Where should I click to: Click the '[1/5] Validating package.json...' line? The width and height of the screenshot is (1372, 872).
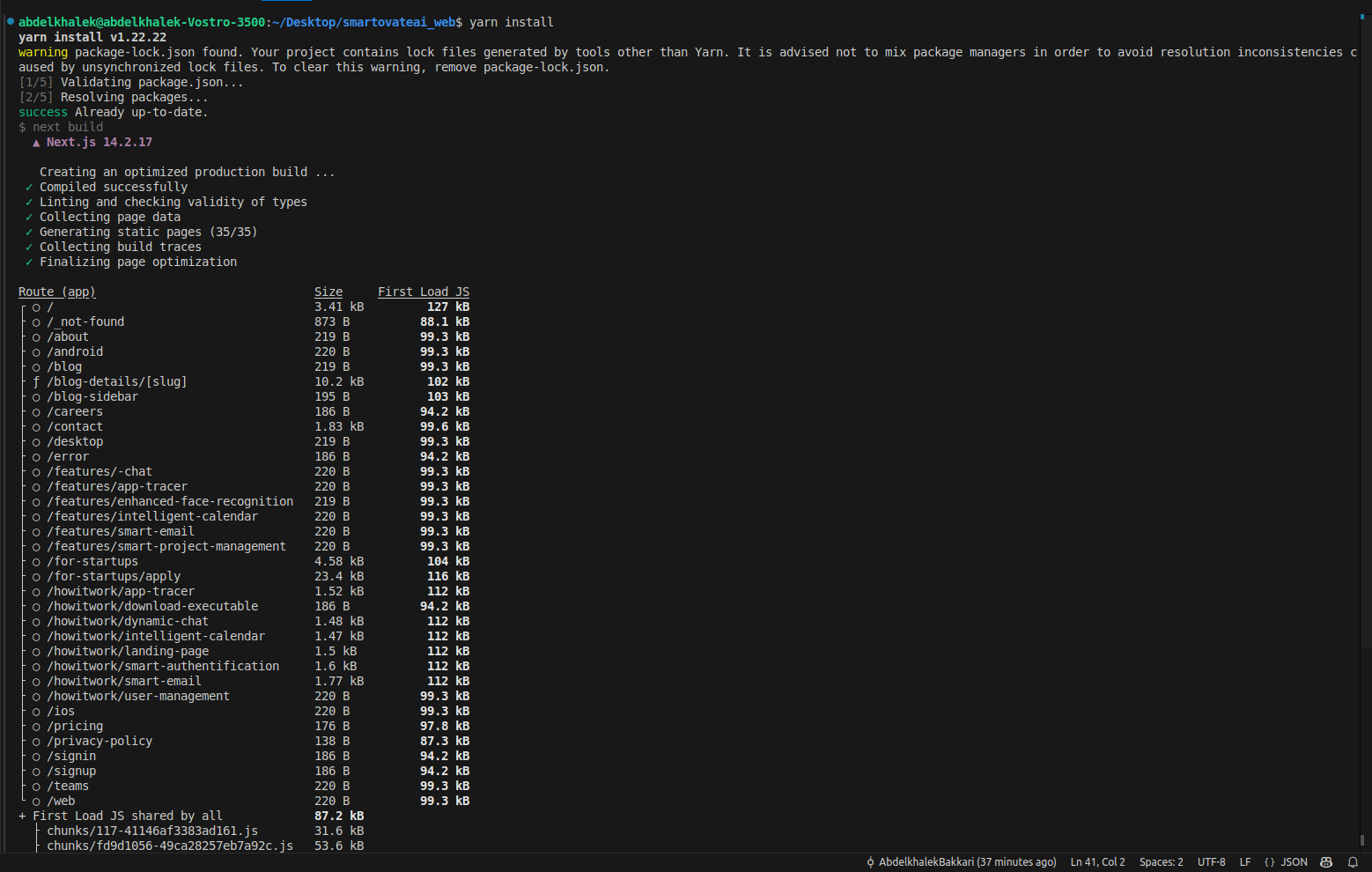click(x=131, y=82)
